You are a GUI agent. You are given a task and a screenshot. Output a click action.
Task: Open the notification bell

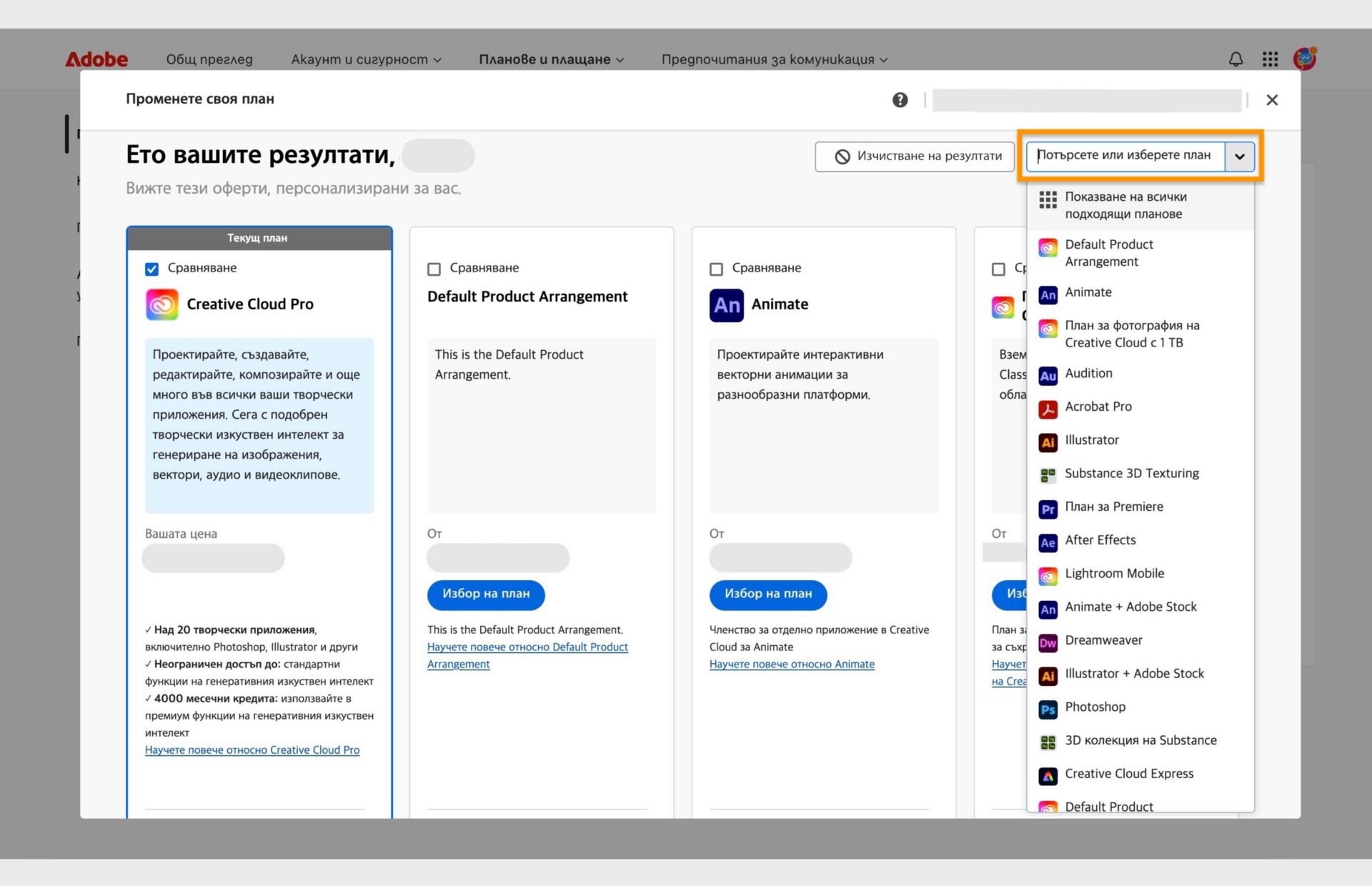(x=1236, y=59)
